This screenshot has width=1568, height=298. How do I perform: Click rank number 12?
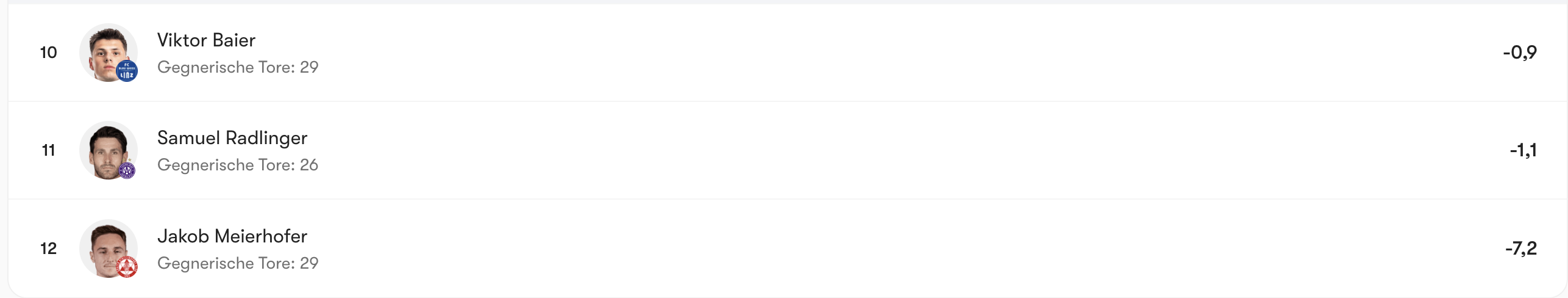(49, 249)
